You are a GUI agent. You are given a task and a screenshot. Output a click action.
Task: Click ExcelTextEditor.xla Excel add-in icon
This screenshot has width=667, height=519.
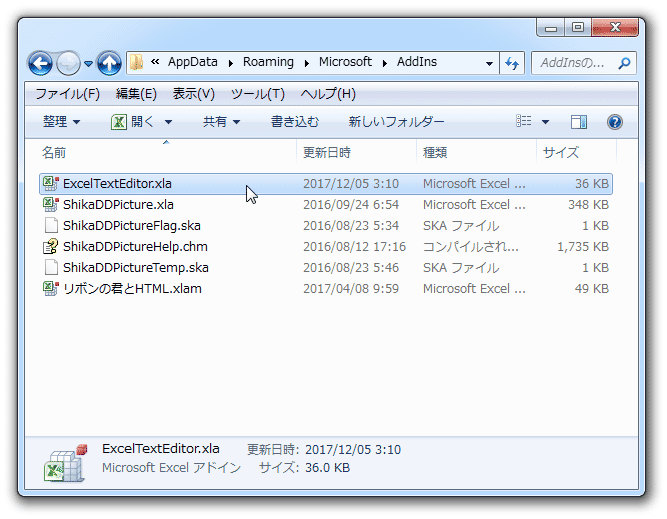[x=51, y=183]
